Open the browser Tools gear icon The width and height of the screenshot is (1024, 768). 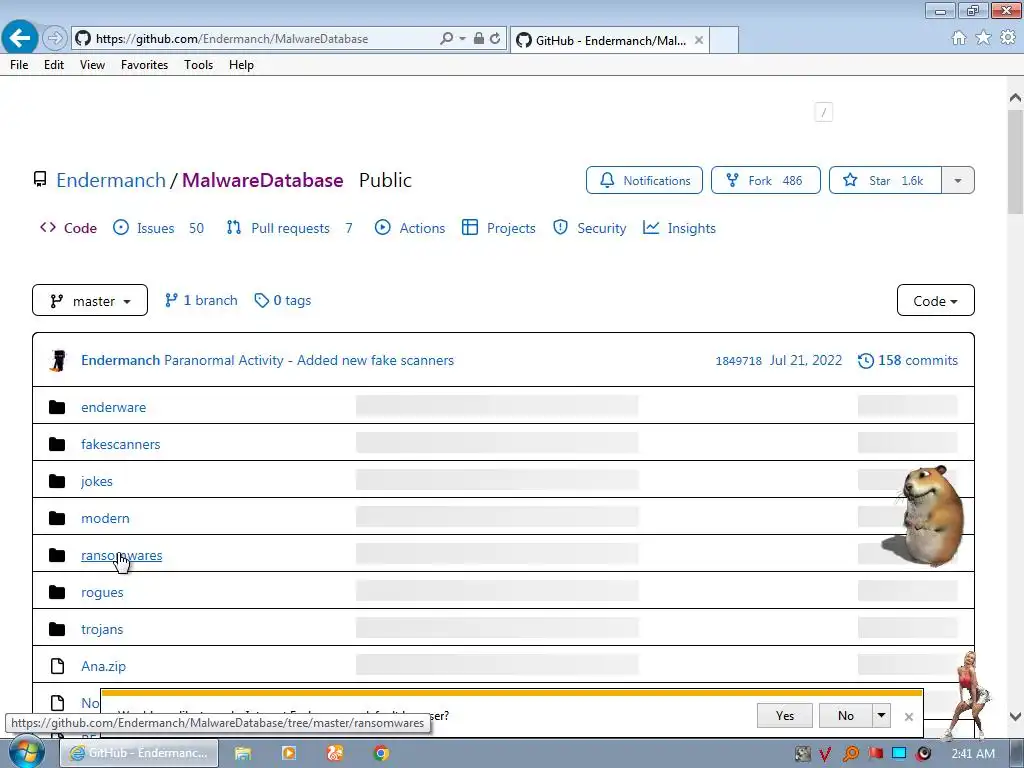1008,38
